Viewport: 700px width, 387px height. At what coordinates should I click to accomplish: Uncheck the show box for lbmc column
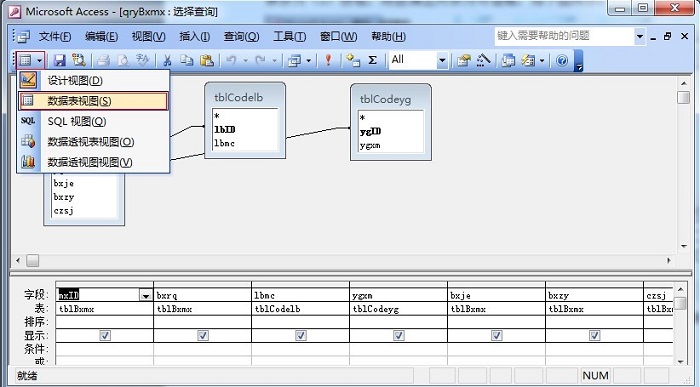pyautogui.click(x=301, y=335)
